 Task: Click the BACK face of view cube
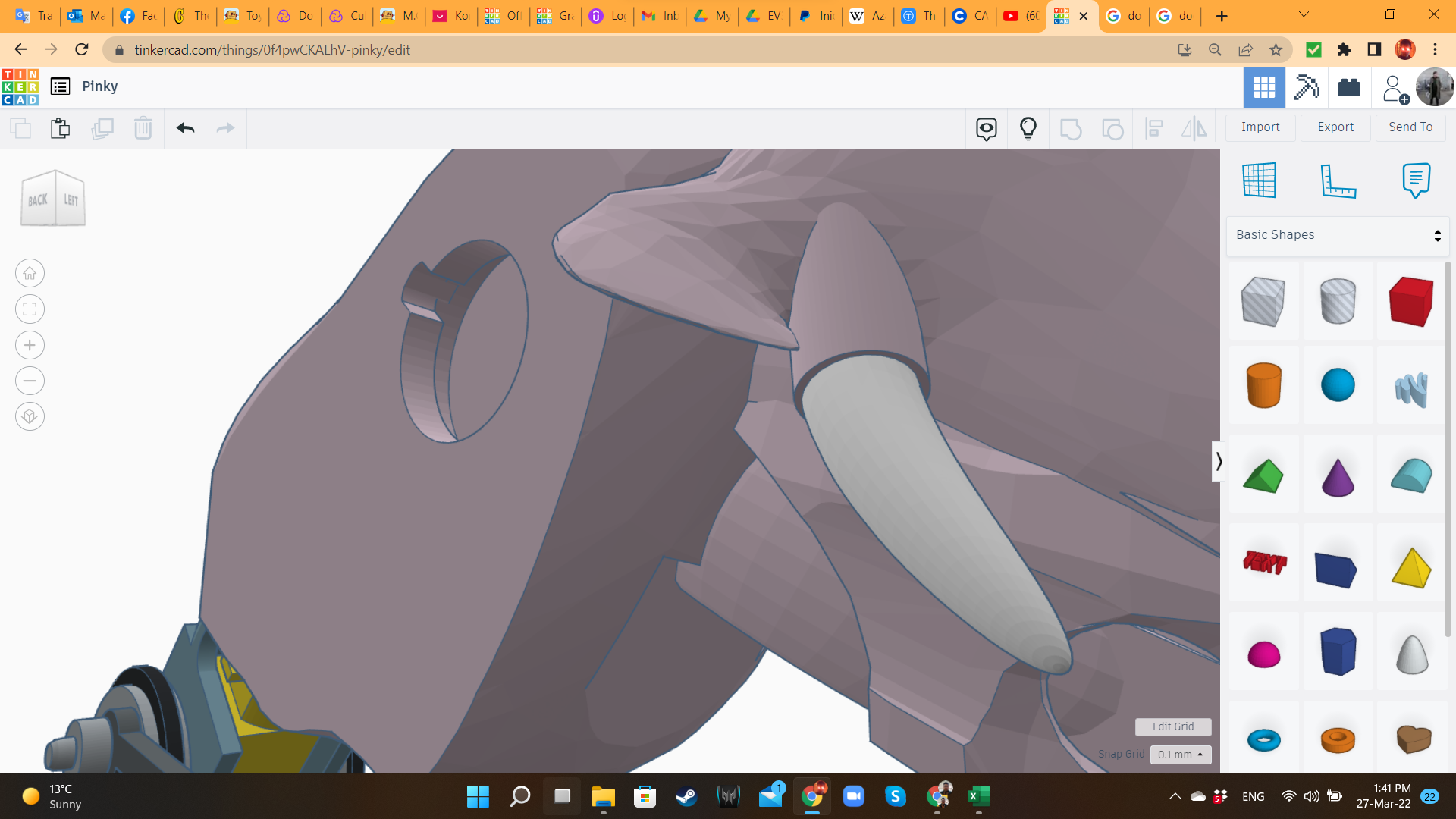[x=38, y=200]
